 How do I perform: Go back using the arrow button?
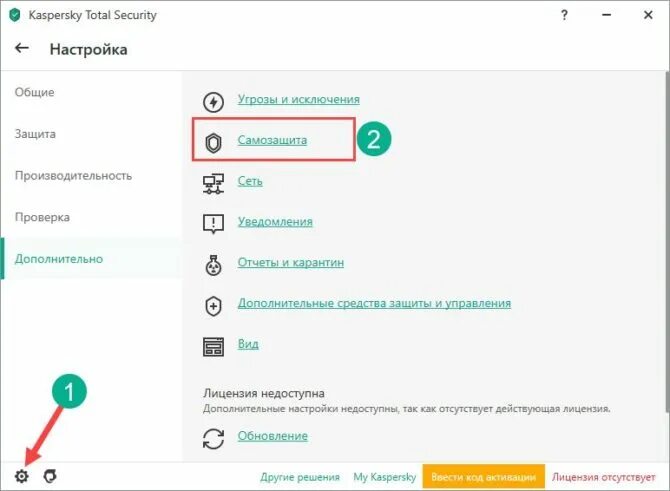tap(22, 48)
